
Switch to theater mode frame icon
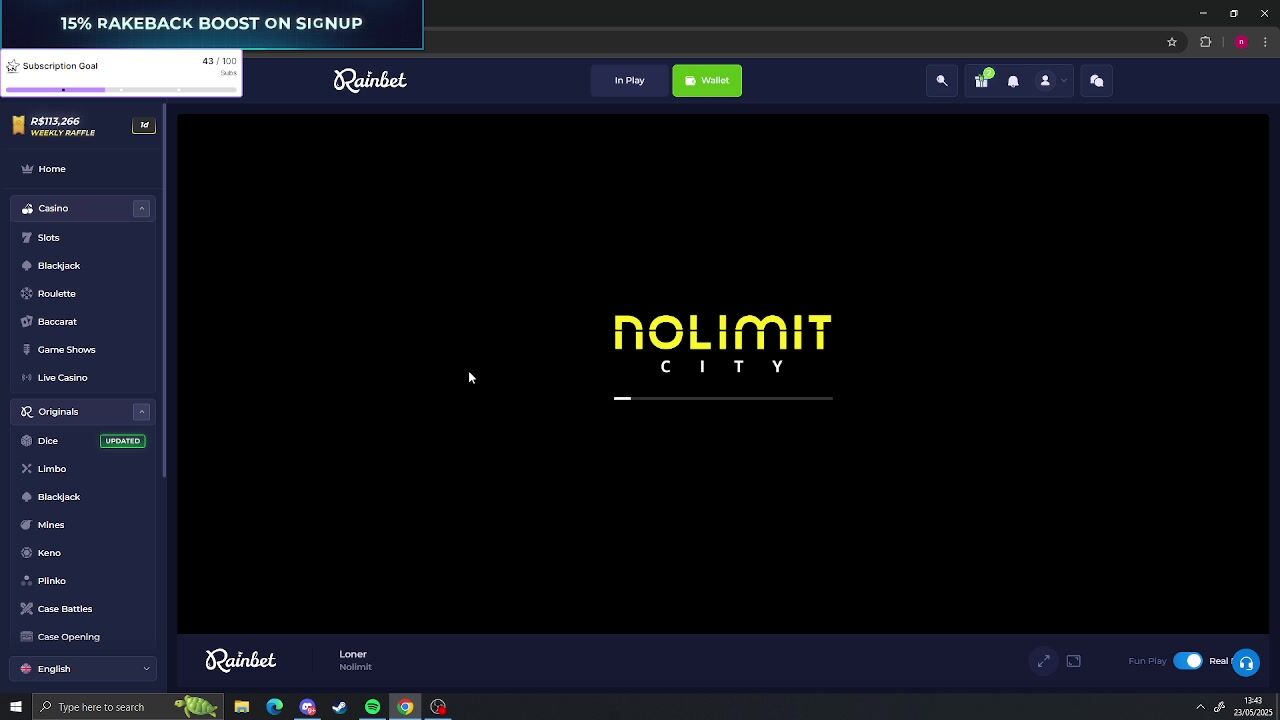(x=1074, y=661)
